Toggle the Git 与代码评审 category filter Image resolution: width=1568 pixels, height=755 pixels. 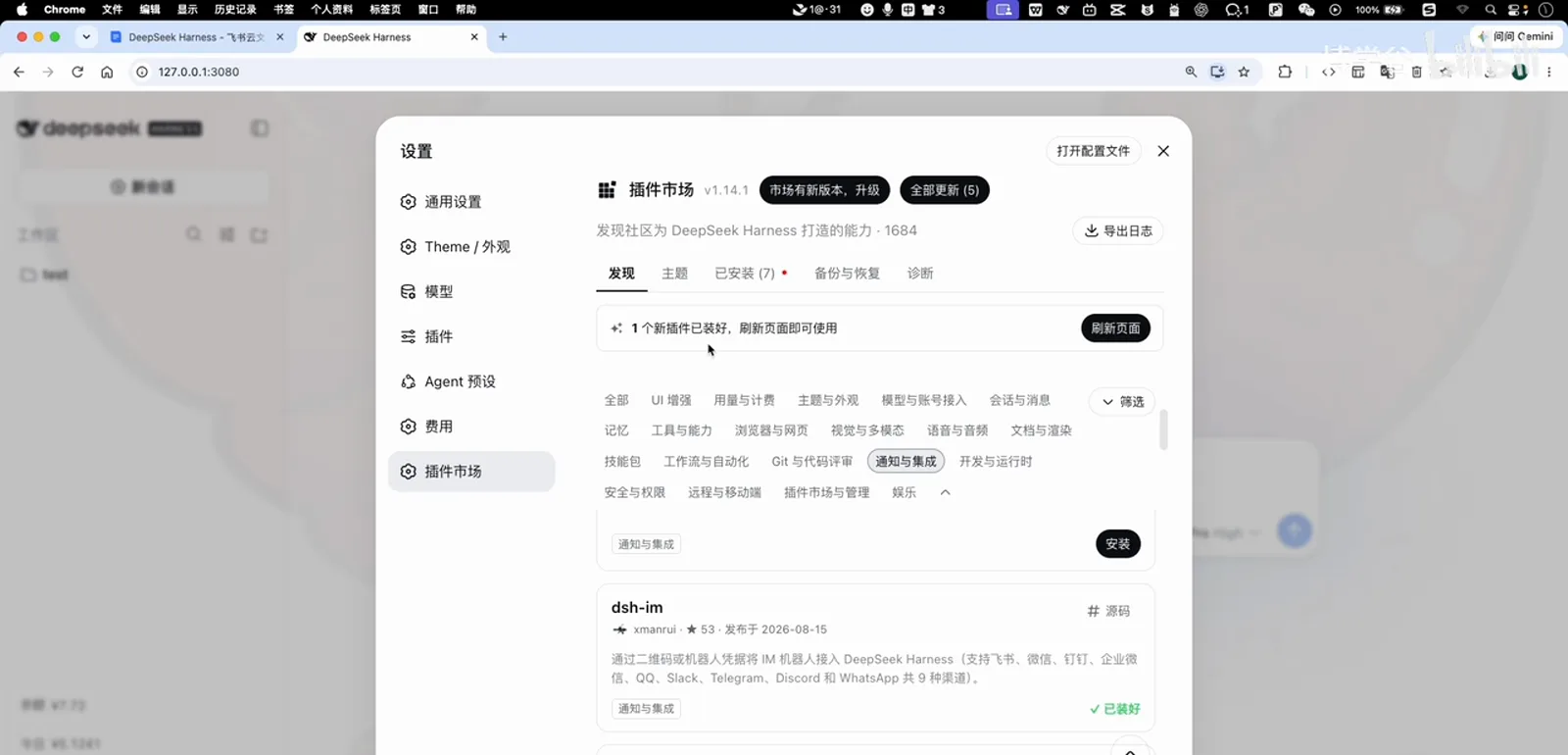811,462
